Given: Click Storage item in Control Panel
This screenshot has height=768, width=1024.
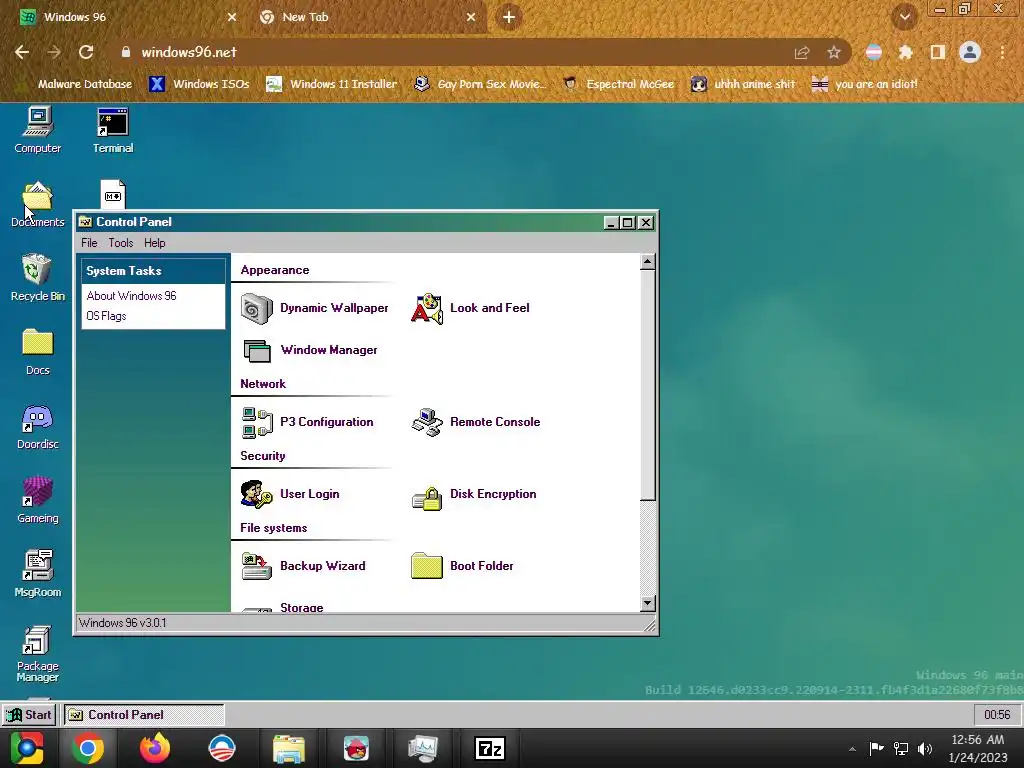Looking at the screenshot, I should pos(302,608).
